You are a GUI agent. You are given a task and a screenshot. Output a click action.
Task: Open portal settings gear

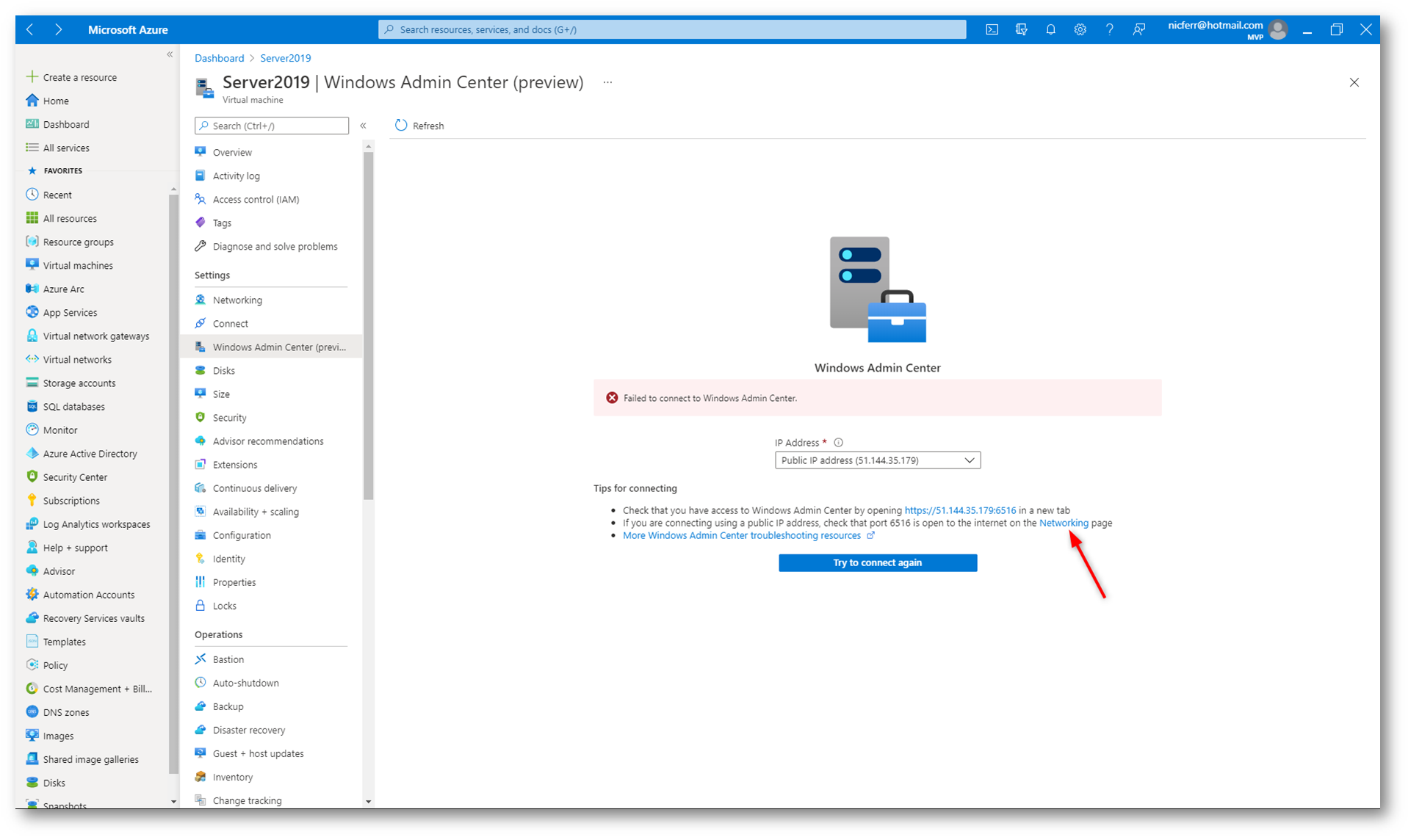(1080, 29)
